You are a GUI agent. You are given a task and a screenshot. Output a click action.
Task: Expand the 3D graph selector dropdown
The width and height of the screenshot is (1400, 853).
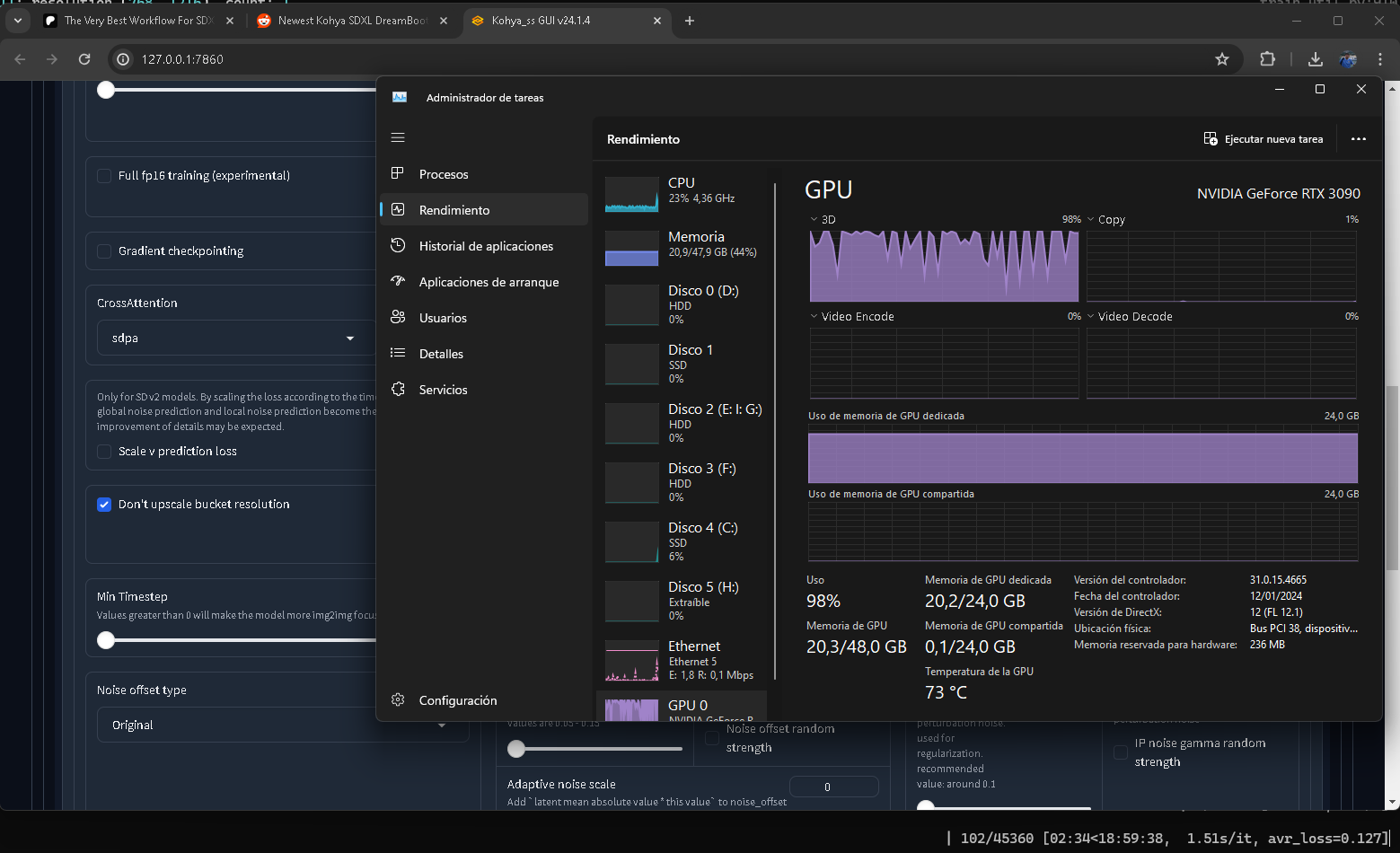pos(814,219)
